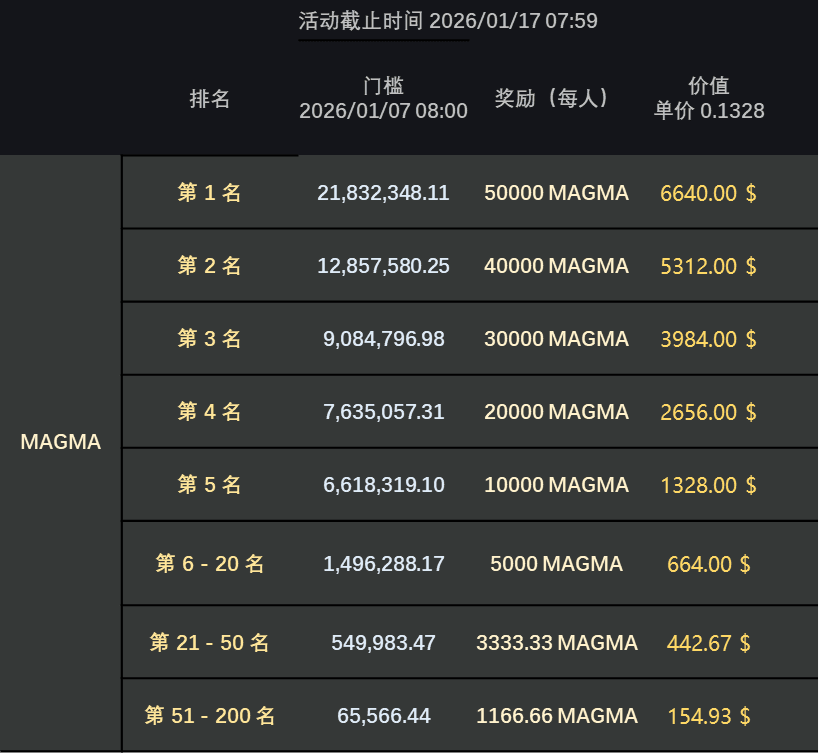Click the 5312.00 $ value

[x=708, y=266]
